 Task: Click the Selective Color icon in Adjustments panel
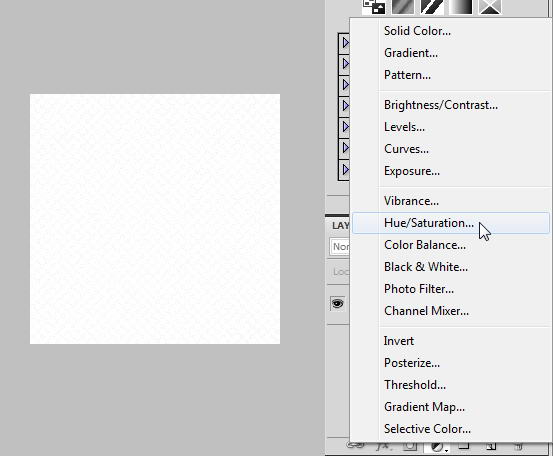[490, 7]
